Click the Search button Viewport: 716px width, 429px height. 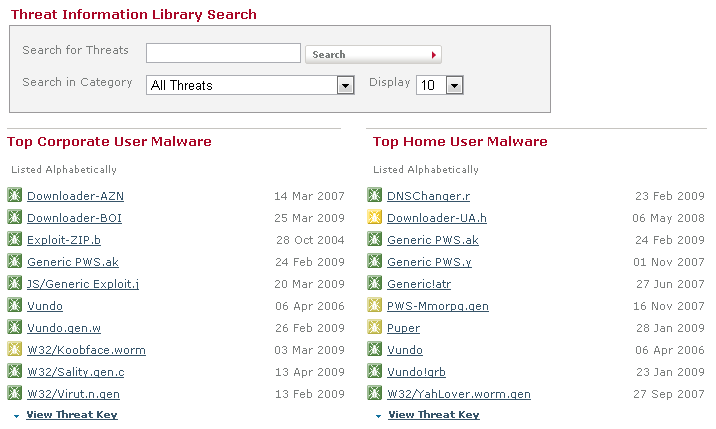pyautogui.click(x=373, y=54)
